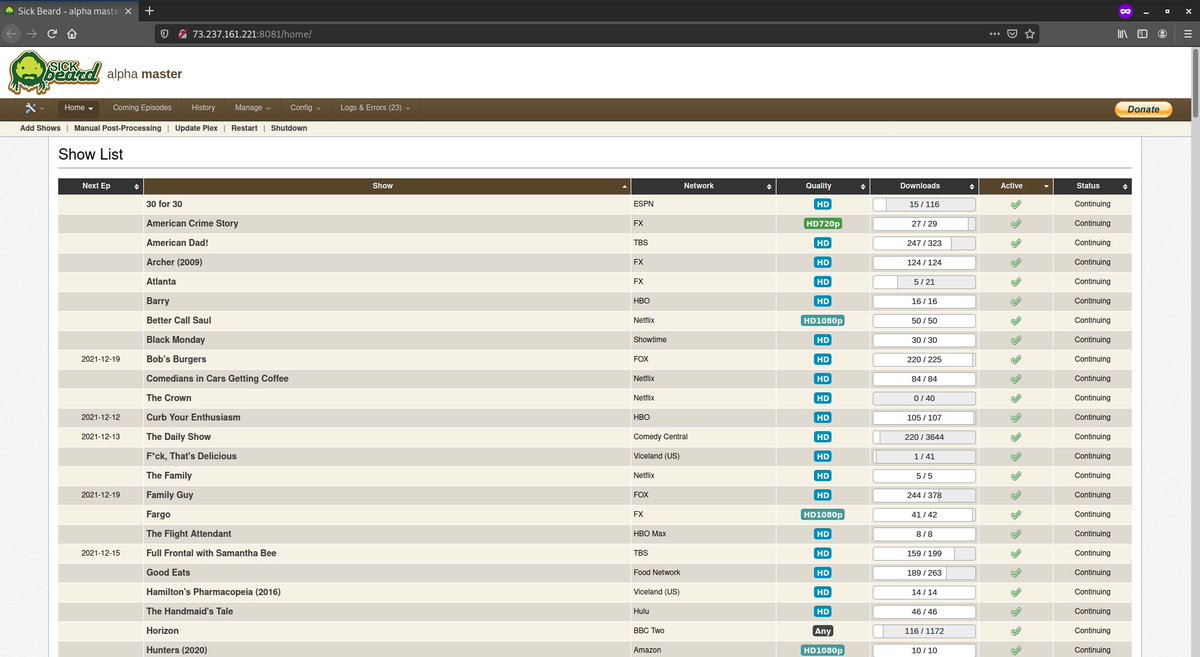Sort table by Network column

[704, 186]
